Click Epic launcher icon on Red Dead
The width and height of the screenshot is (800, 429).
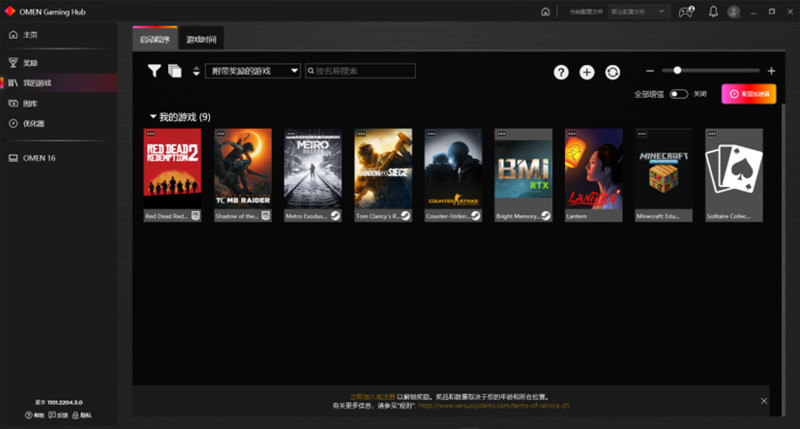[195, 216]
